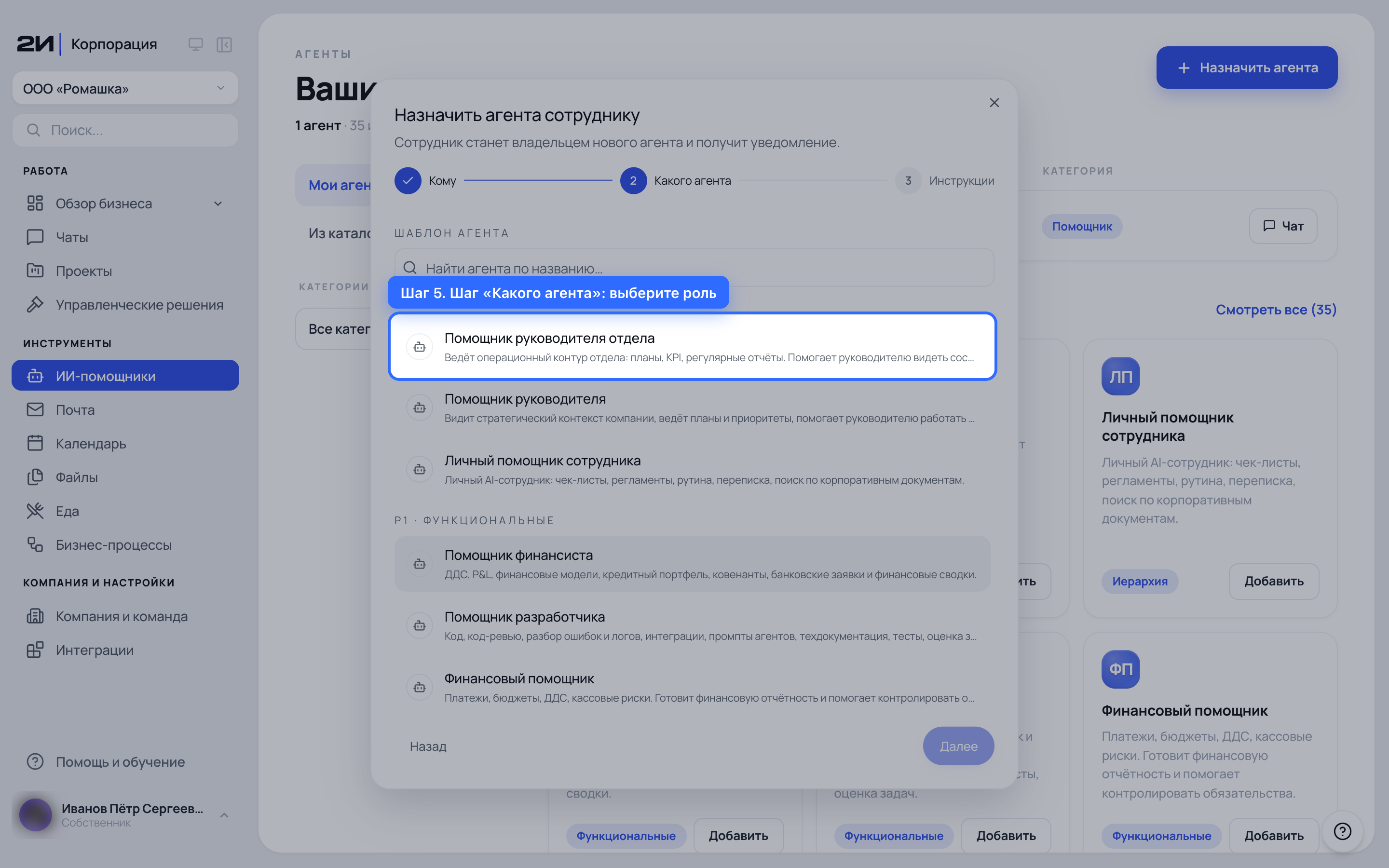Open the ООО «Ромашка» company dropdown
The image size is (1389, 868).
tap(125, 88)
